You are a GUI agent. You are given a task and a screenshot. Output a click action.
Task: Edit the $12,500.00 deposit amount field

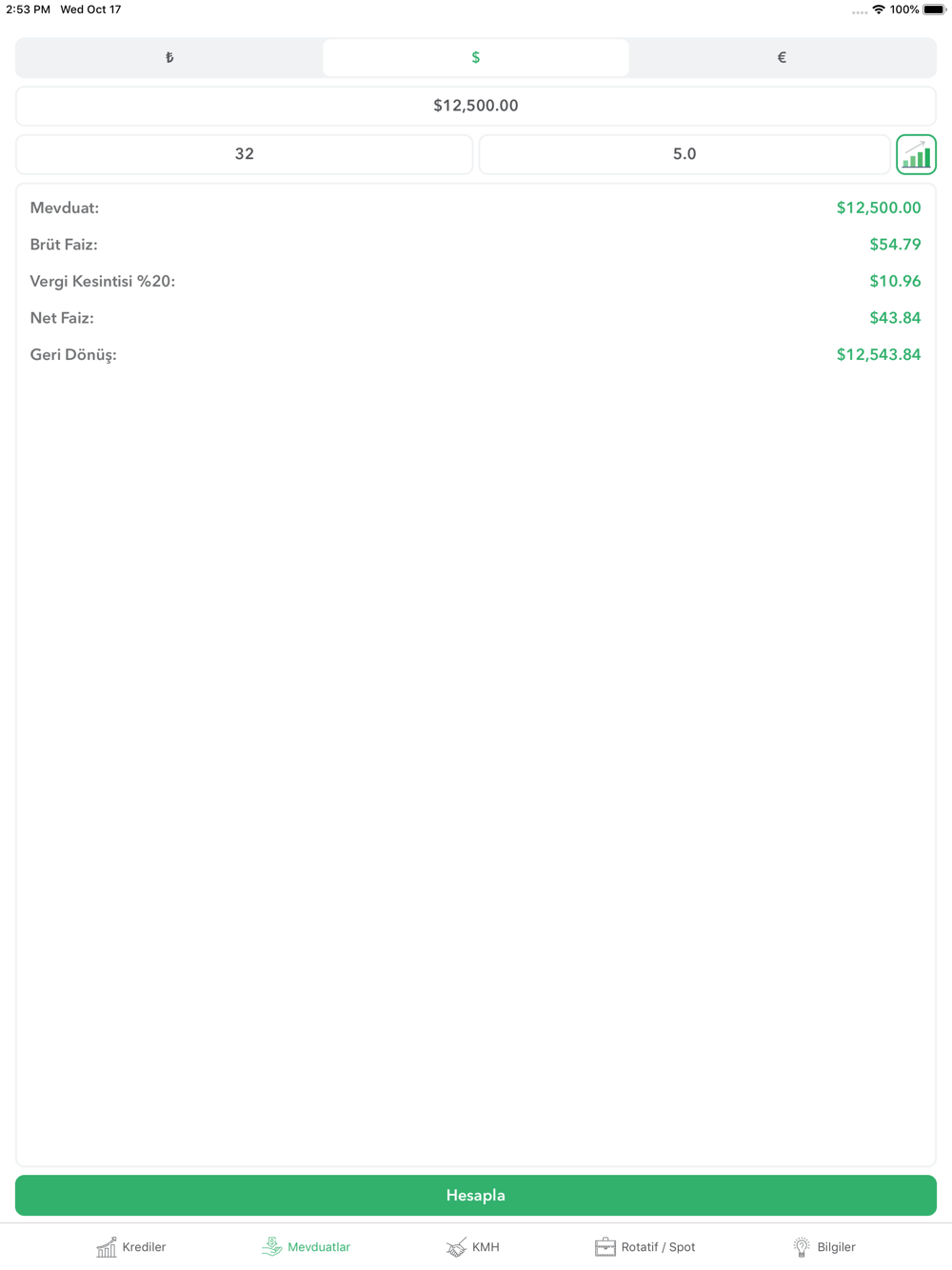[x=476, y=106]
